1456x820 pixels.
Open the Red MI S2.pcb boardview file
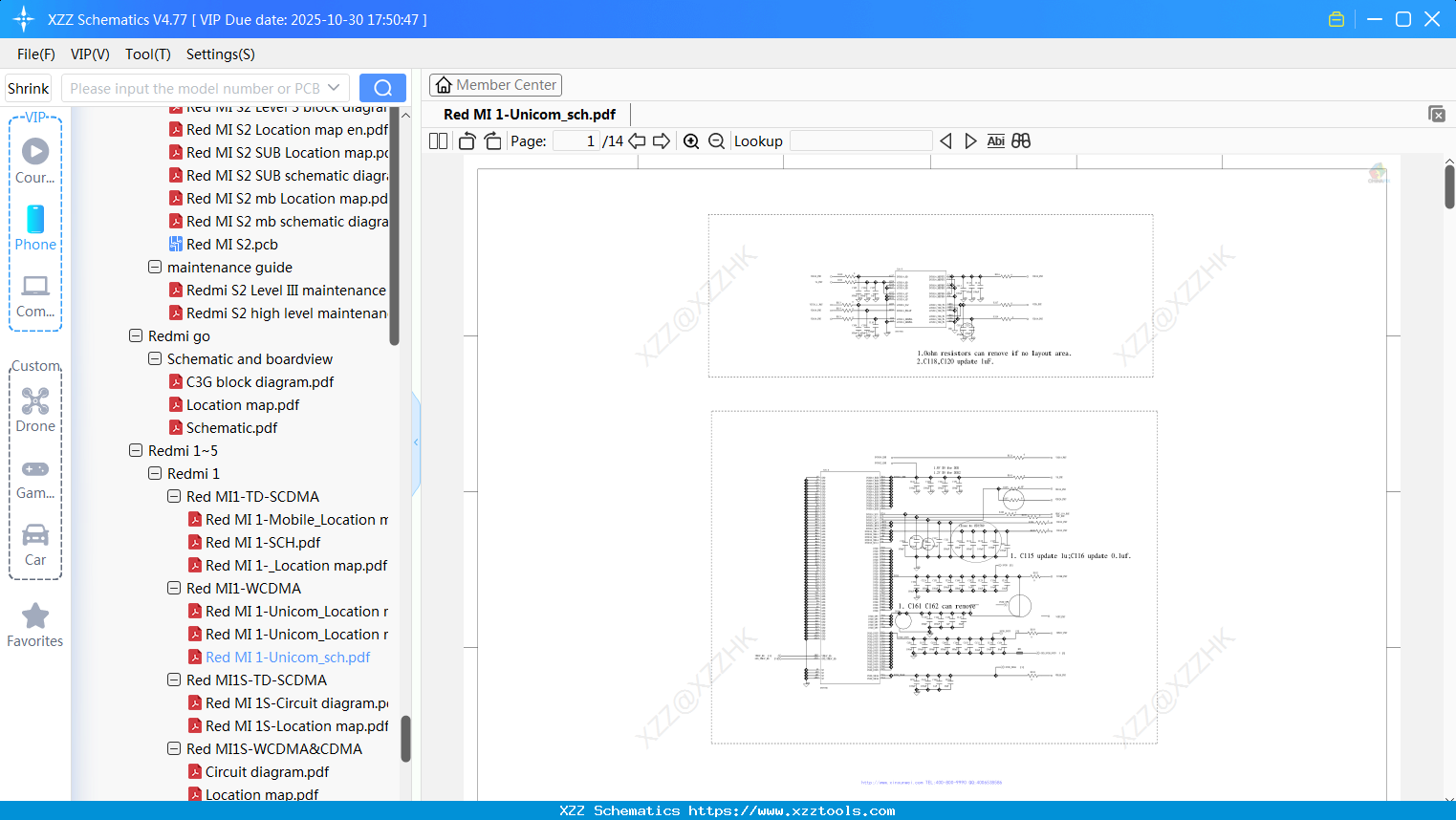click(232, 245)
